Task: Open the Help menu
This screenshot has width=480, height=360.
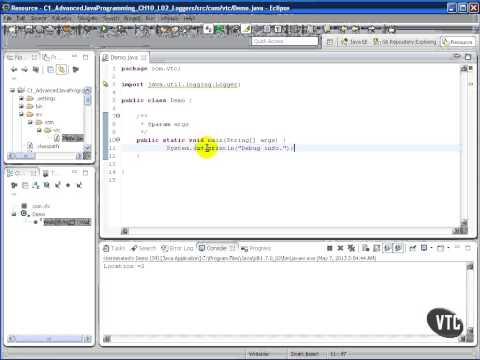Action: (189, 18)
